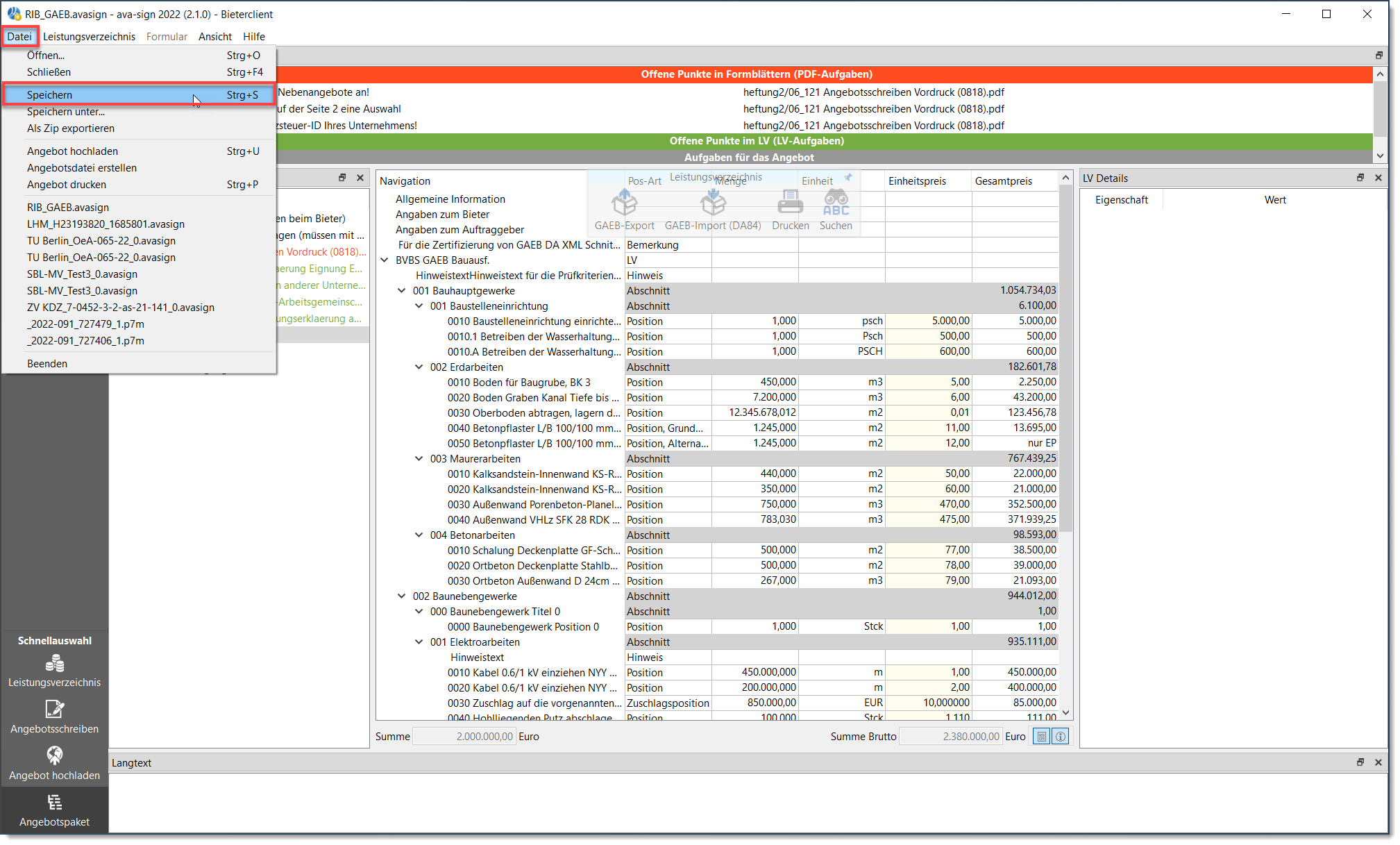Select 0010 Boden für Baugrube, BK 3
The image size is (1400, 845).
click(519, 383)
